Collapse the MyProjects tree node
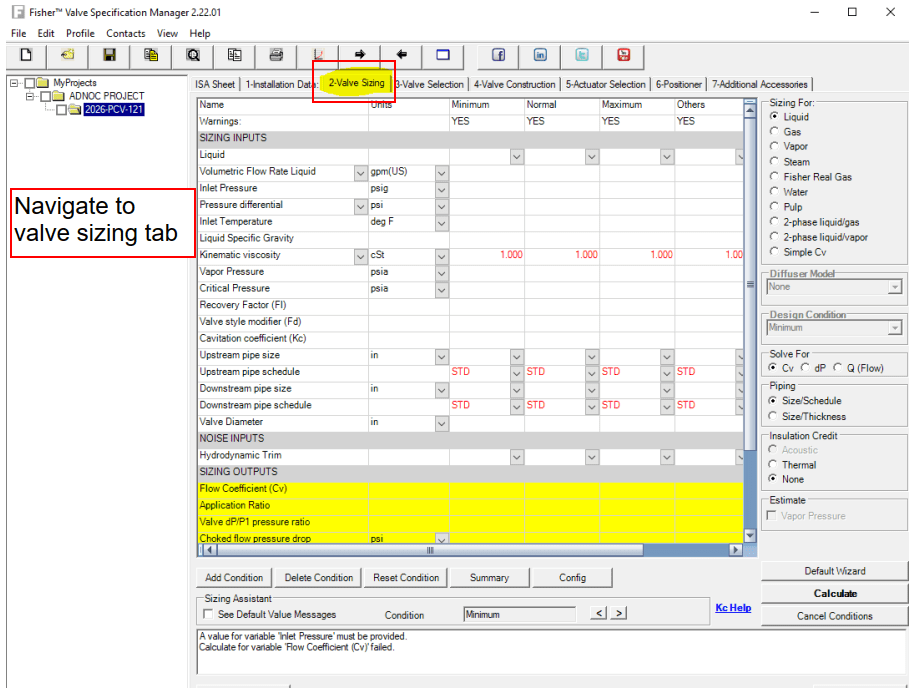This screenshot has height=690, width=916. 14,83
